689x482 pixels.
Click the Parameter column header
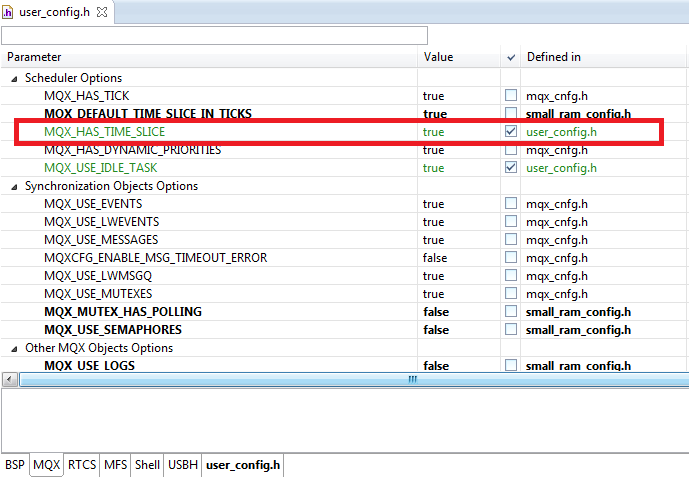coord(209,57)
